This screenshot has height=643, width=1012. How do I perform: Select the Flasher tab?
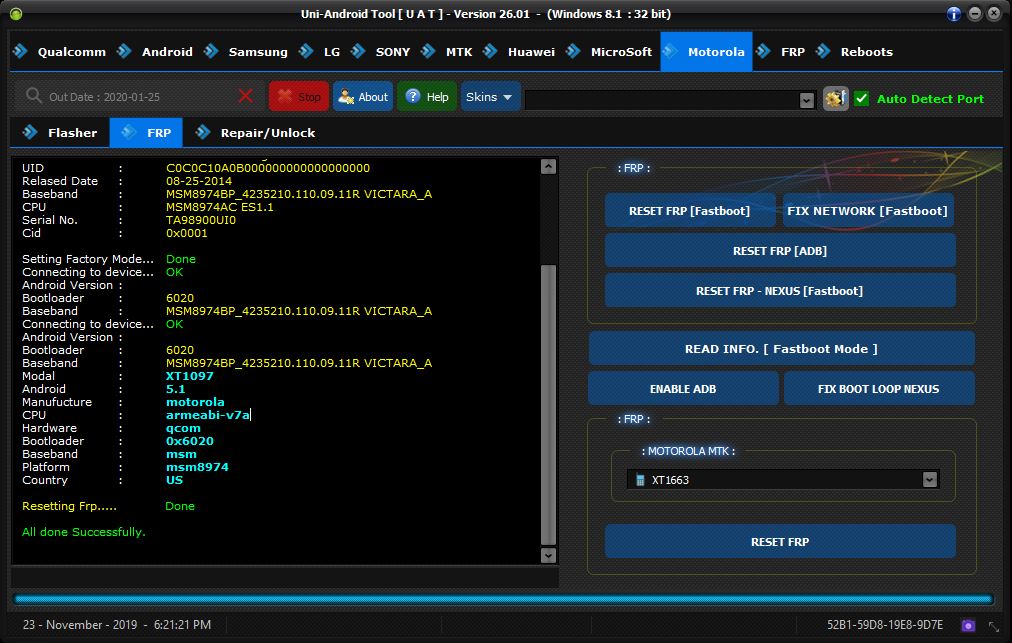(72, 132)
